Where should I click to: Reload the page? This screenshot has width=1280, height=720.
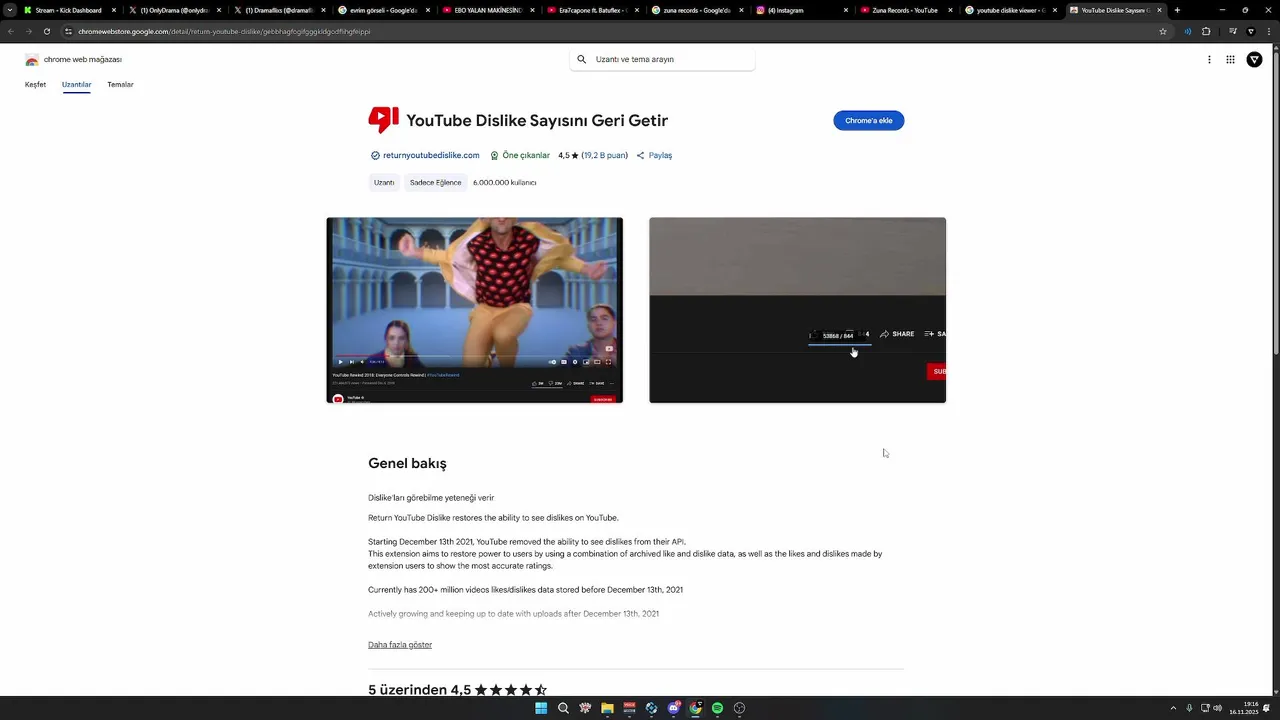46,31
